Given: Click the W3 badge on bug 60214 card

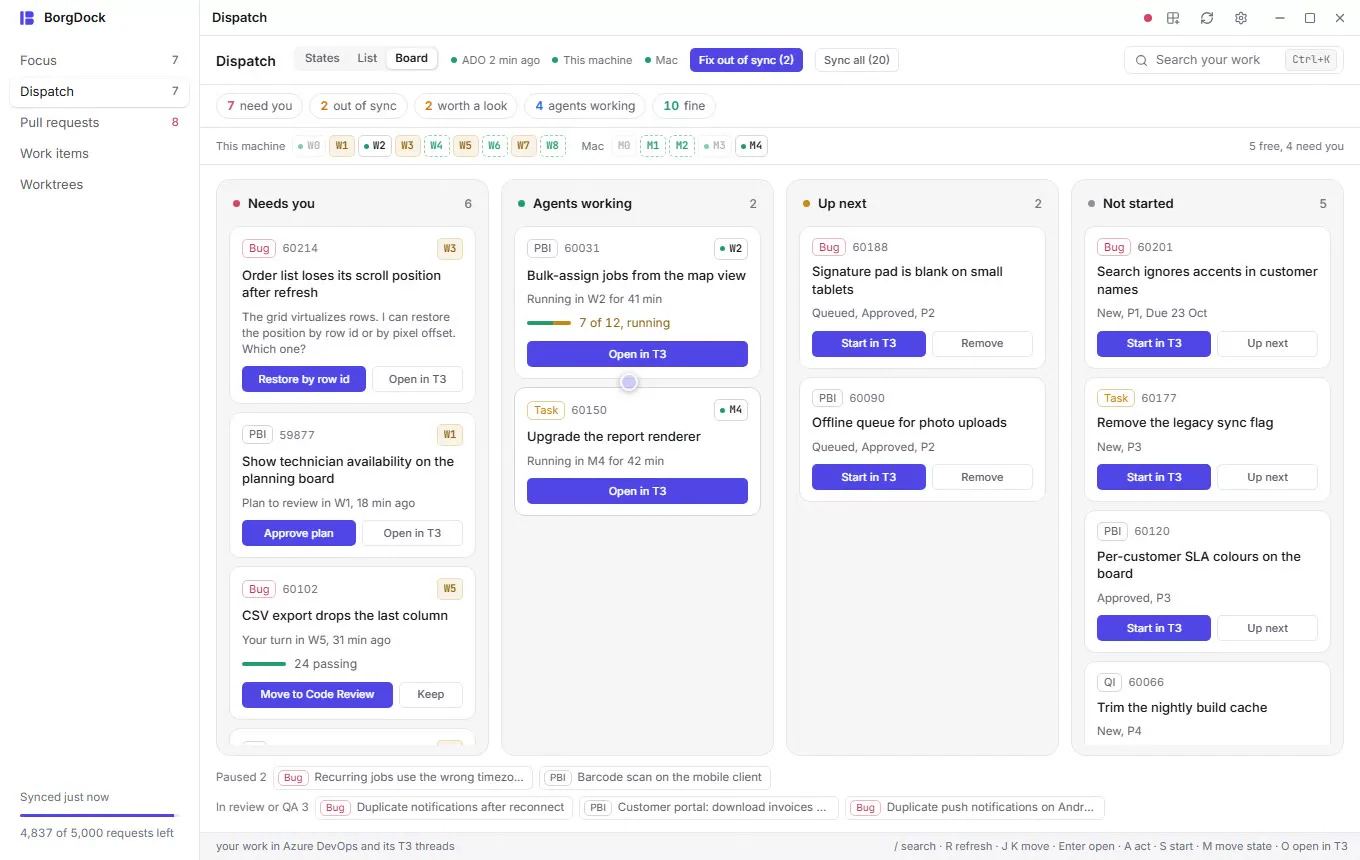Looking at the screenshot, I should (450, 249).
